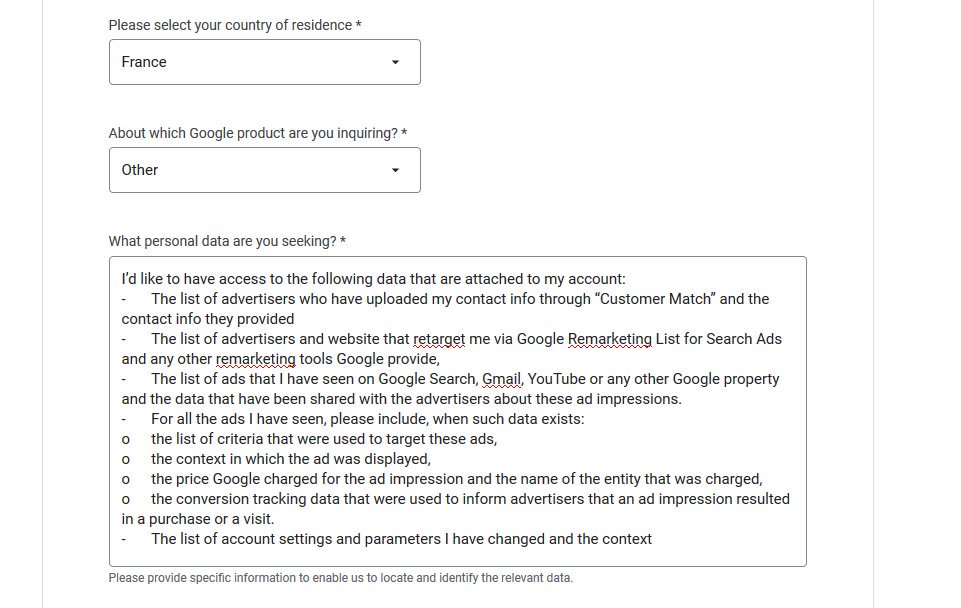Expand the Google product dropdown
Screen dimensions: 961x608
265,170
